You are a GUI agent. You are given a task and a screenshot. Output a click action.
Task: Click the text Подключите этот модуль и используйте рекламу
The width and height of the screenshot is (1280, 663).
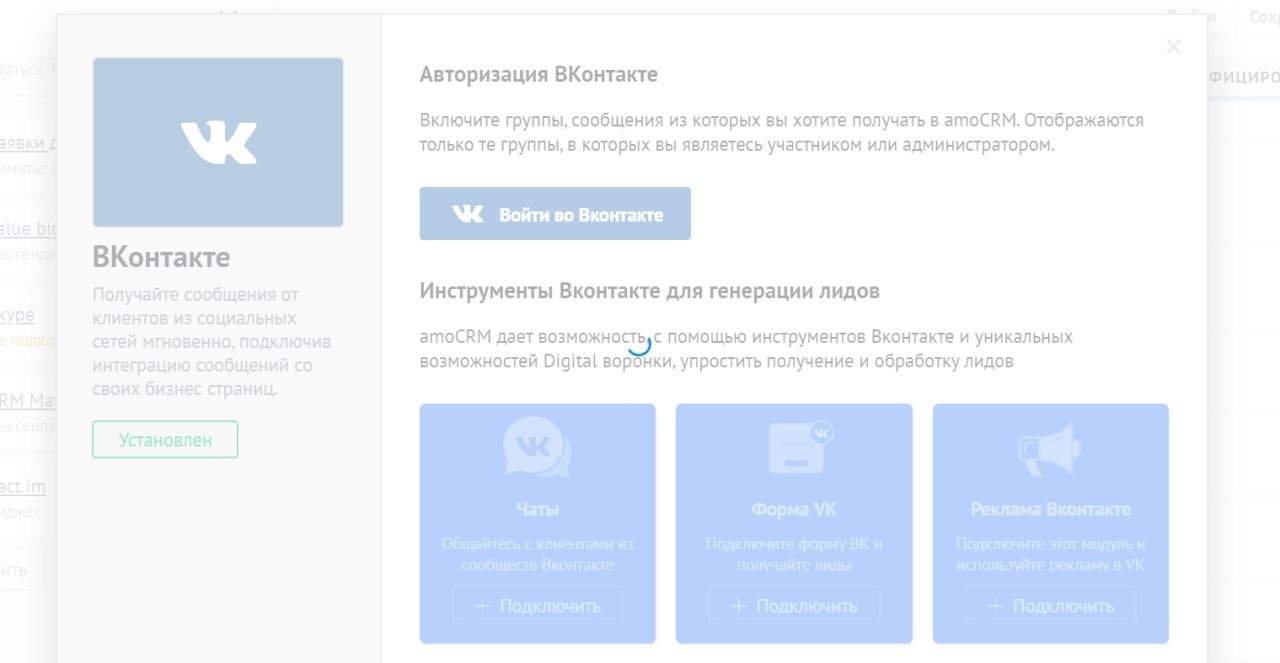[1051, 554]
